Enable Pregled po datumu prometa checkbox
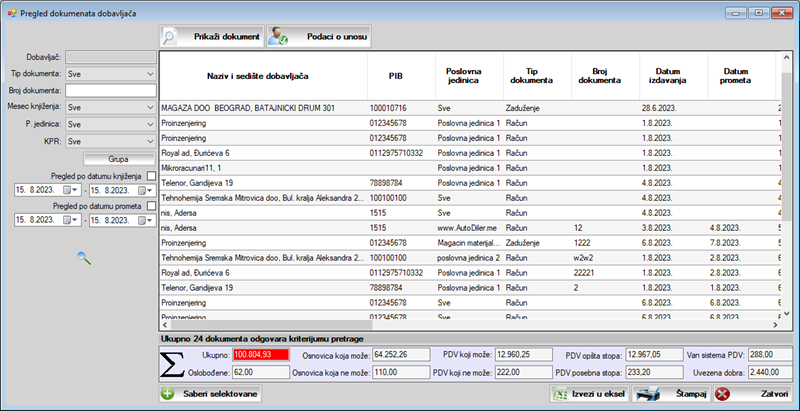Image resolution: width=800 pixels, height=411 pixels. pos(151,207)
